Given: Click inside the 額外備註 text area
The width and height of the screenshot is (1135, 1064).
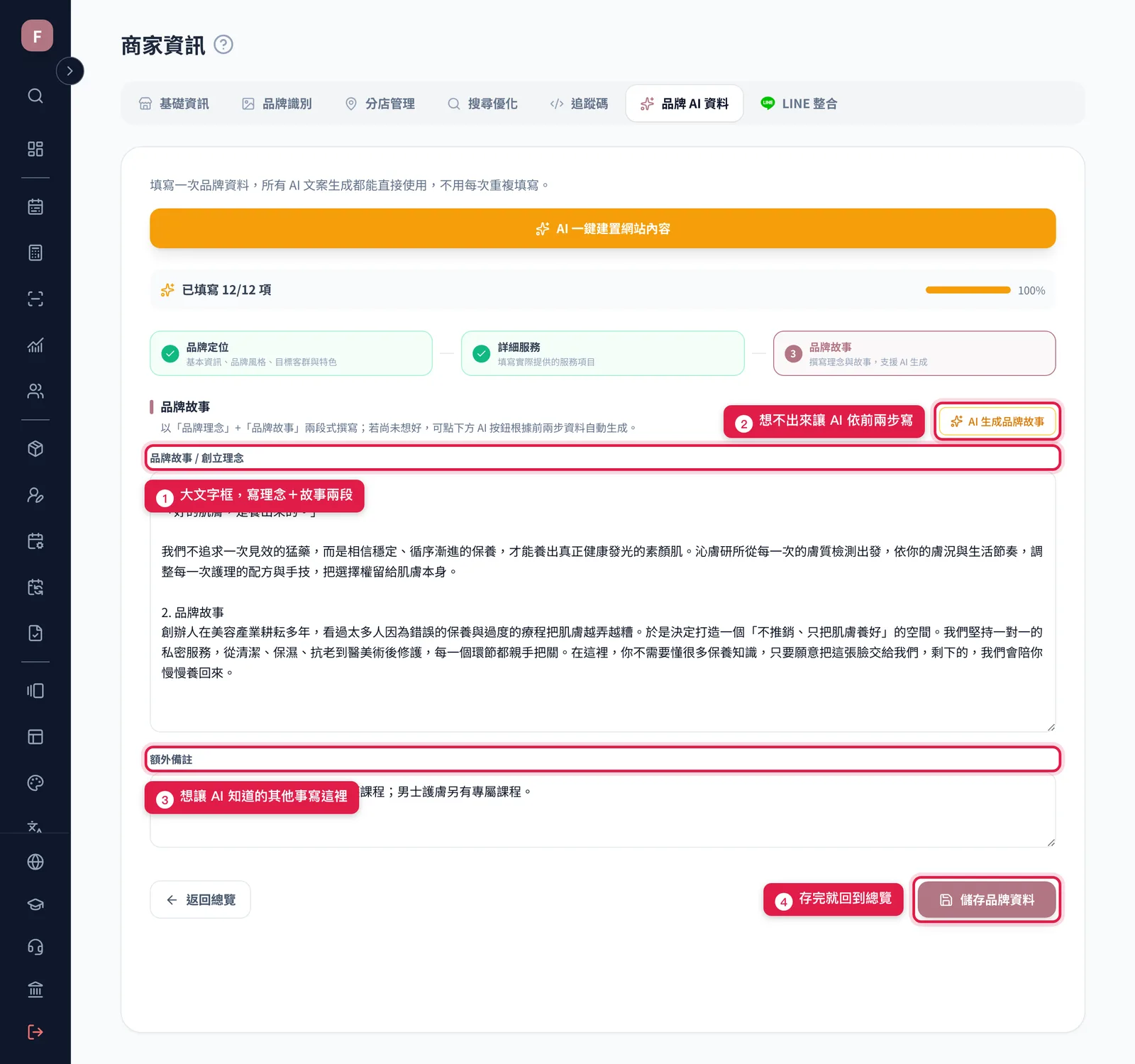Looking at the screenshot, I should (x=603, y=811).
